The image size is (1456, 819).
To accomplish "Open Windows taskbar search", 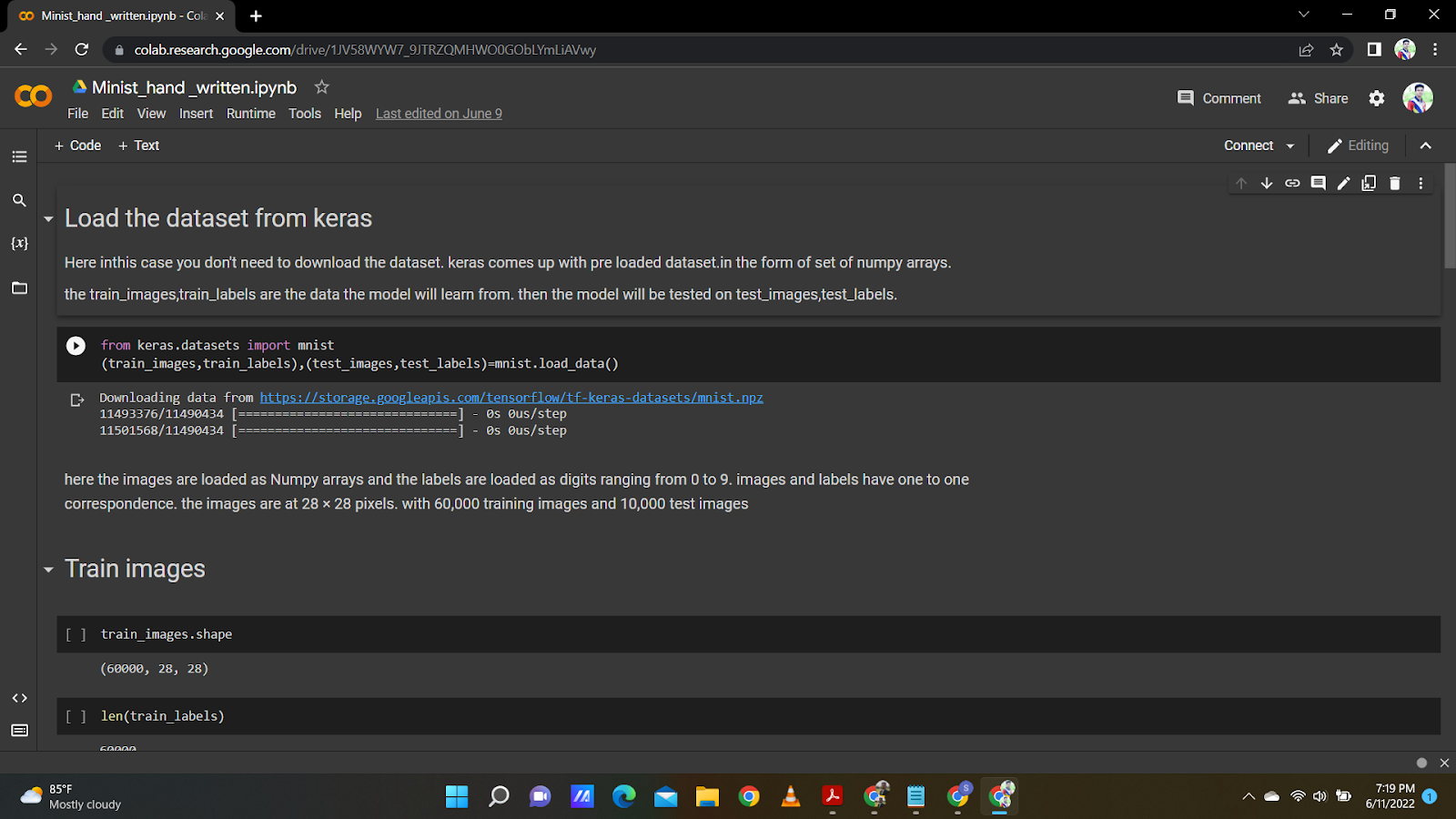I will 499,797.
